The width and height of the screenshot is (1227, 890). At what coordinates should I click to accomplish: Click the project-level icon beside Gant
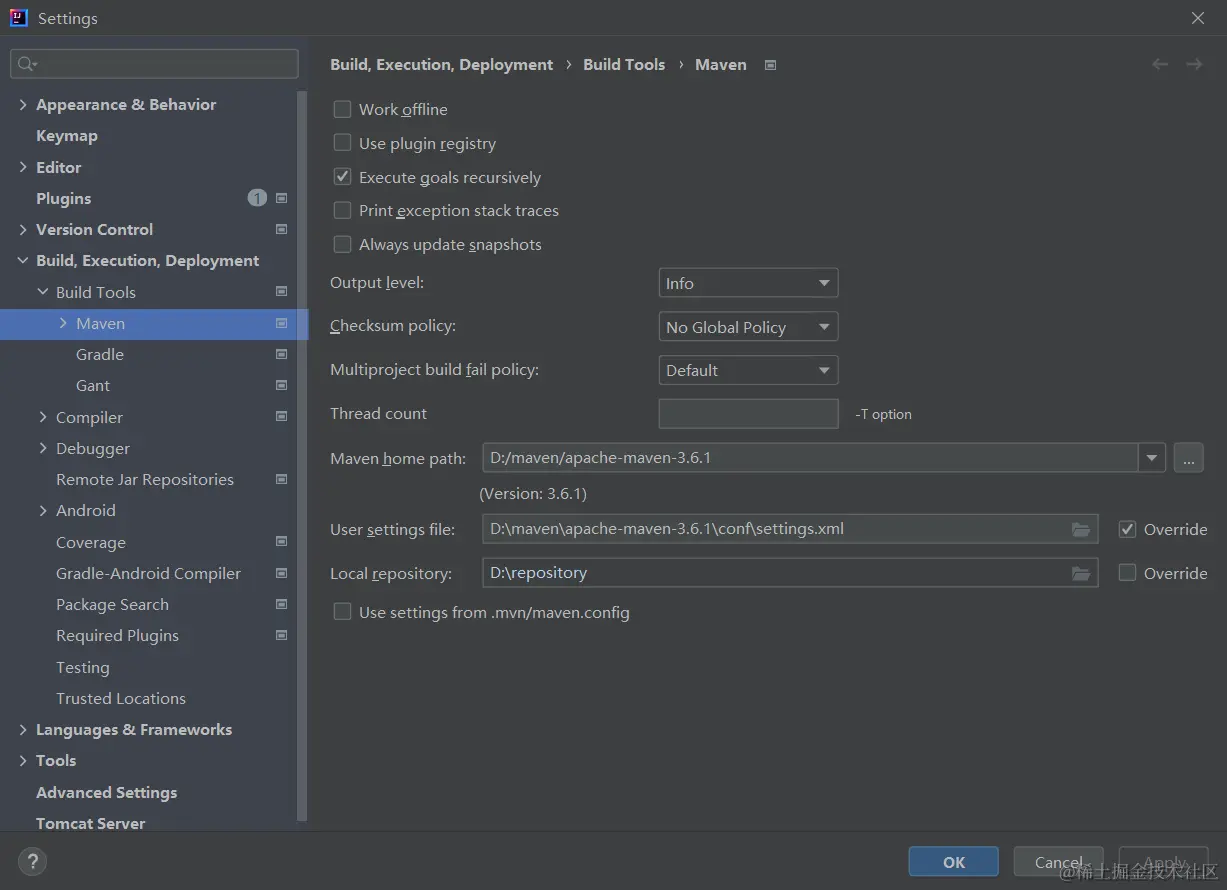tap(281, 385)
